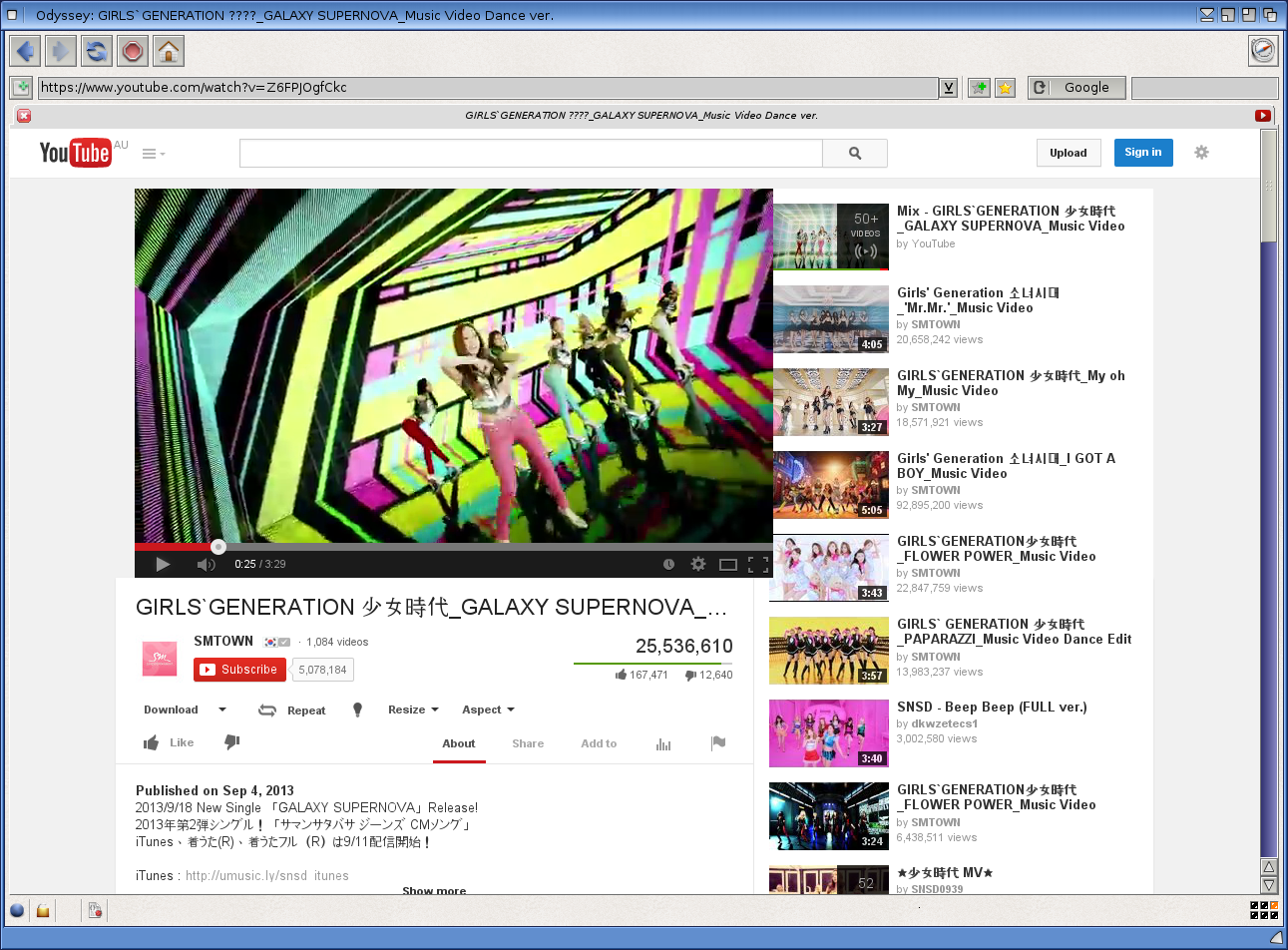Click the Upload button
Image resolution: width=1288 pixels, height=950 pixels.
(x=1069, y=153)
